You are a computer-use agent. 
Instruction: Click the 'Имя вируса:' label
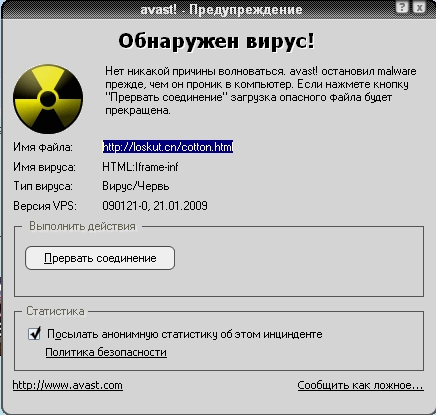coord(44,167)
